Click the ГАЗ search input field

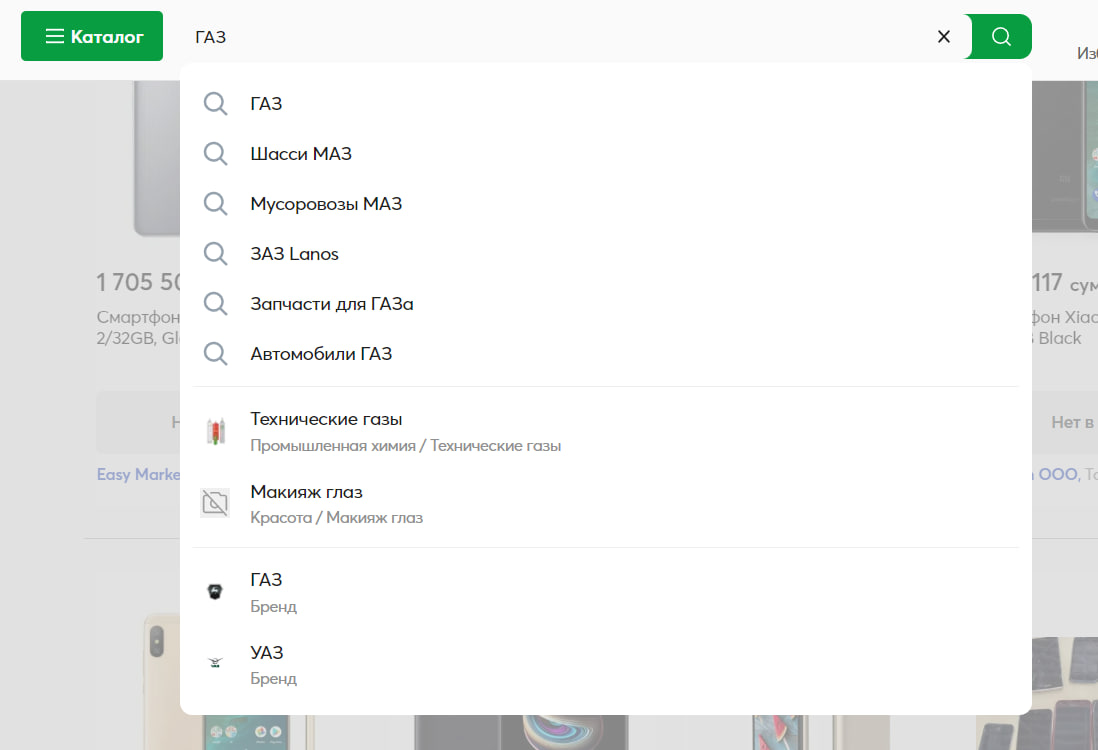pos(560,37)
